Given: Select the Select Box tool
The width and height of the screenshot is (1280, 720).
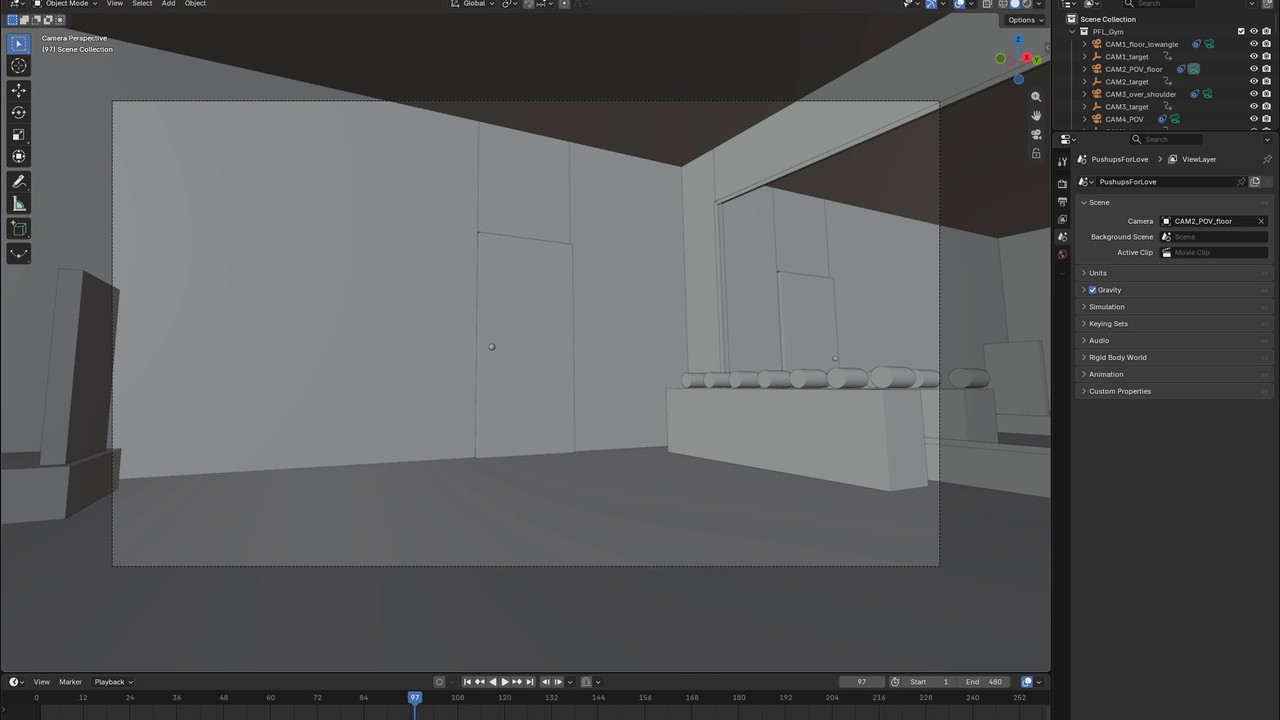Looking at the screenshot, I should (18, 43).
